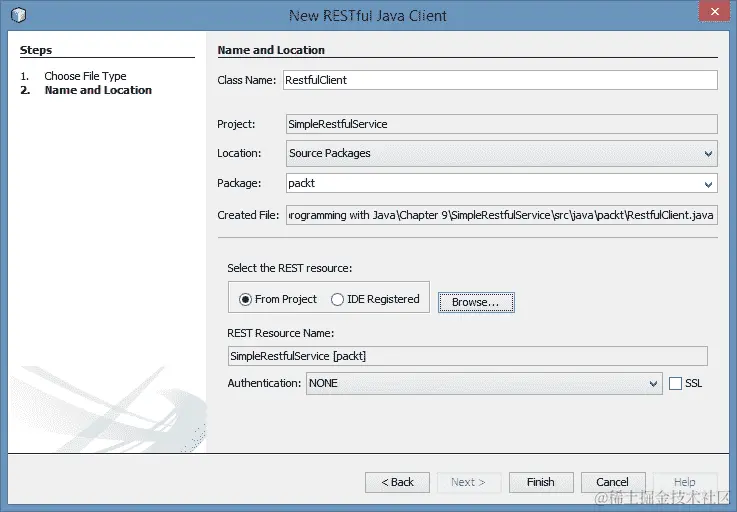Click the disabled Next button
The width and height of the screenshot is (737, 512).
point(469,482)
